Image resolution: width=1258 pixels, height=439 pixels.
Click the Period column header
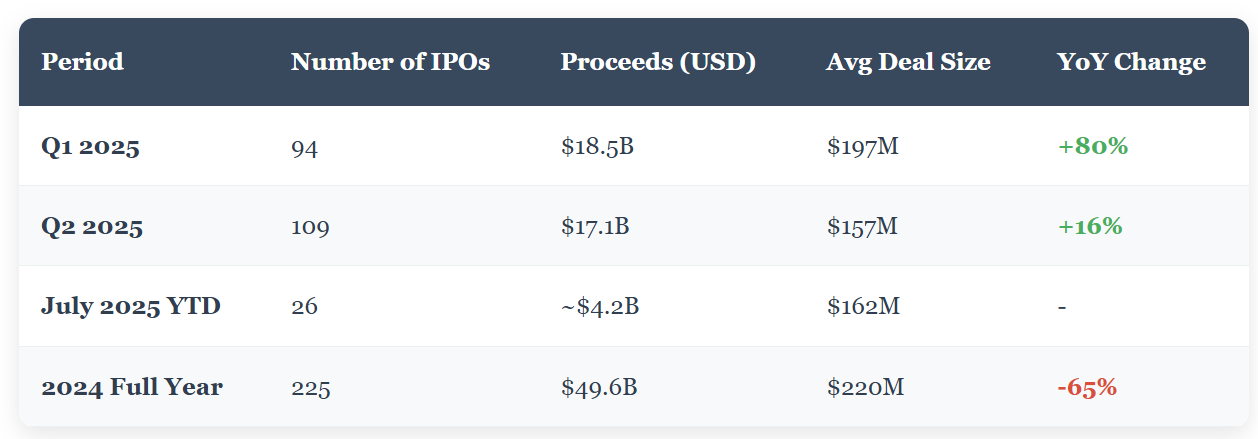pos(82,62)
